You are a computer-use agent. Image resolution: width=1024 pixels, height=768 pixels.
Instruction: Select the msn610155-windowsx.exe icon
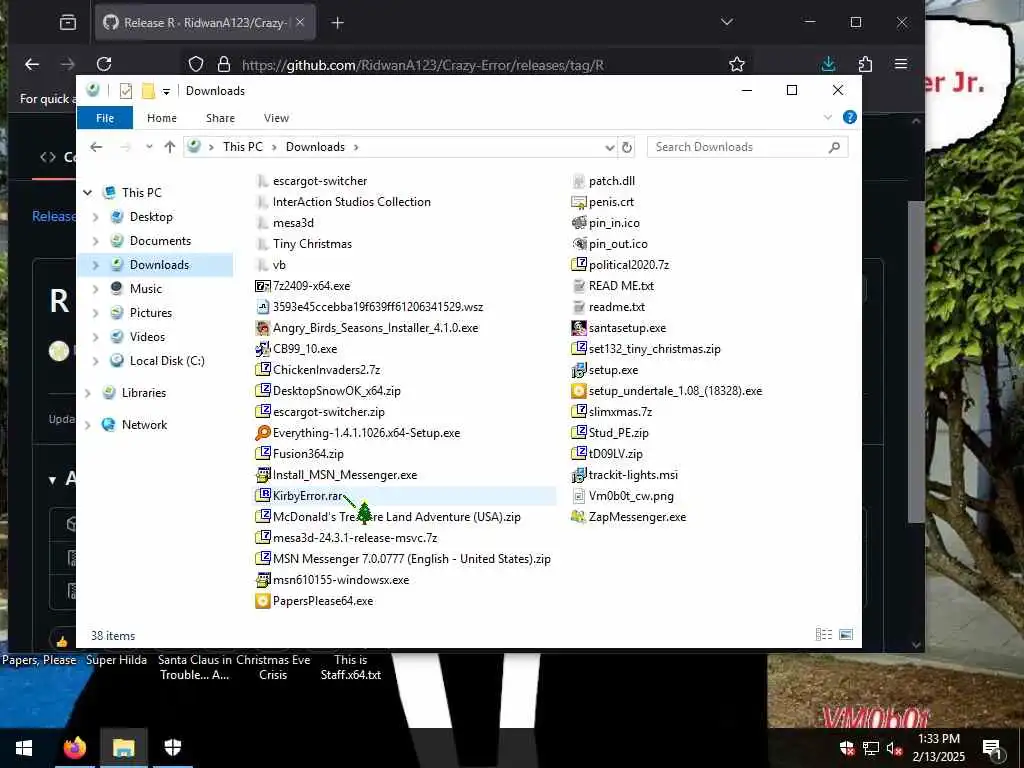pyautogui.click(x=263, y=580)
